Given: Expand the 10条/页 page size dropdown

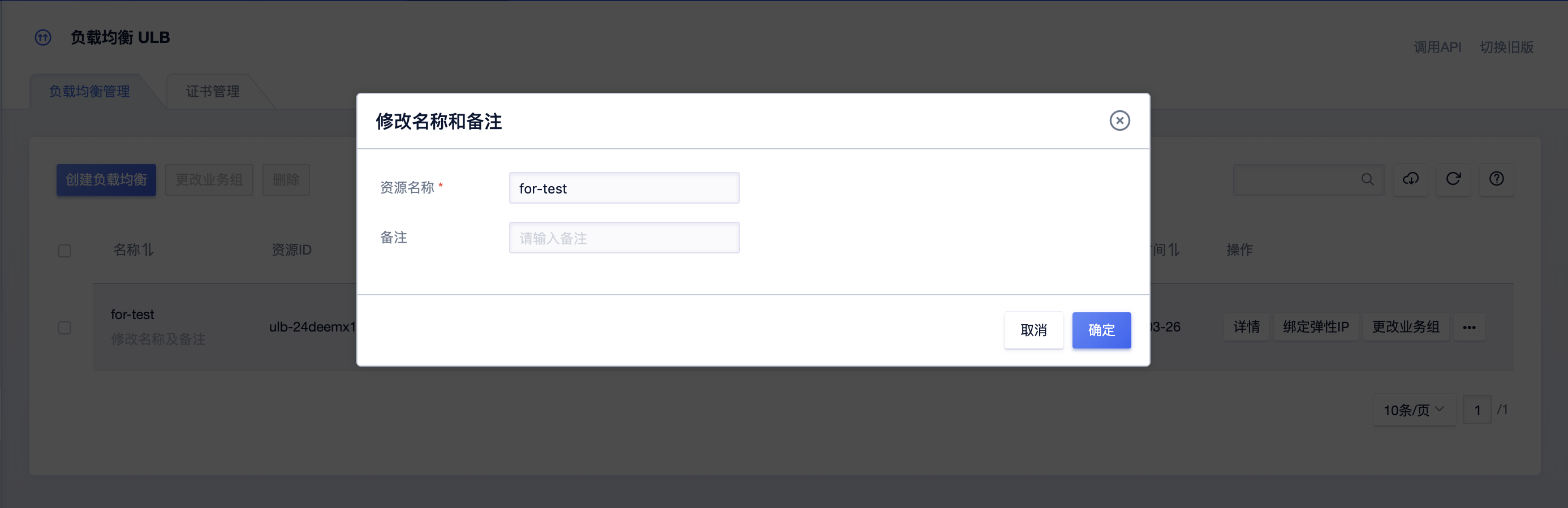Looking at the screenshot, I should 1414,410.
